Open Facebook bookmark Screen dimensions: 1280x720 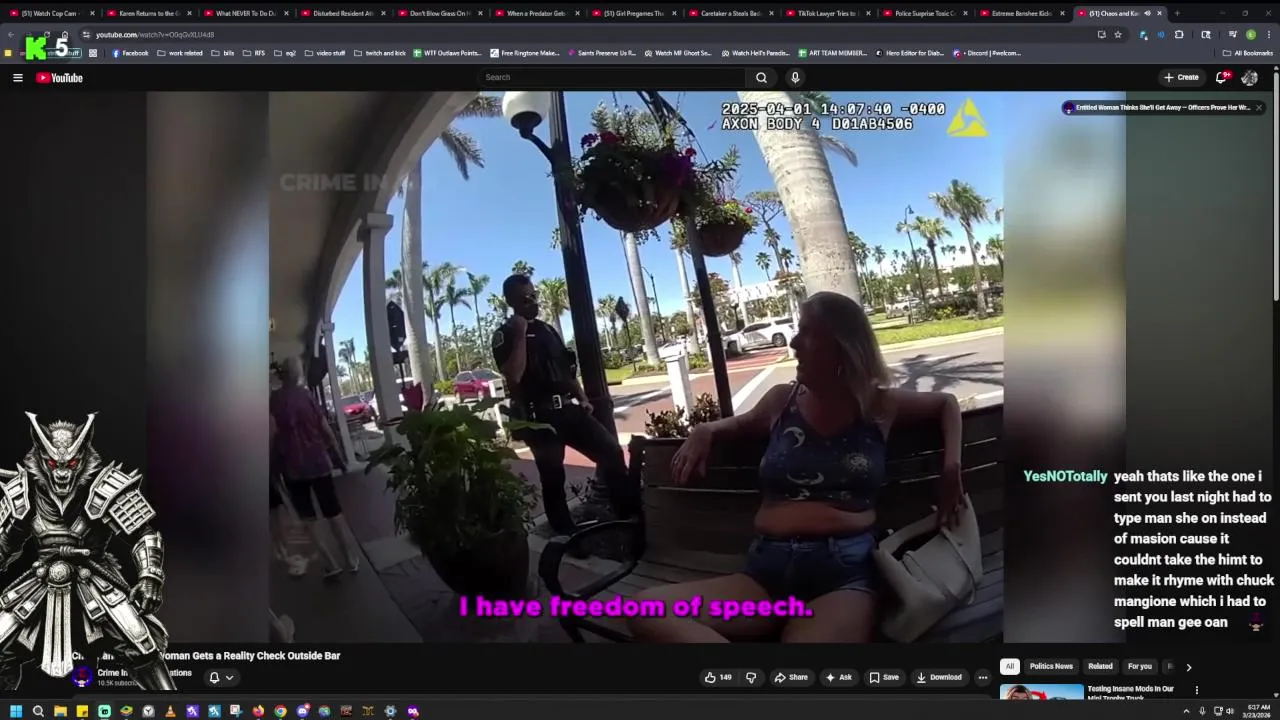pos(130,53)
